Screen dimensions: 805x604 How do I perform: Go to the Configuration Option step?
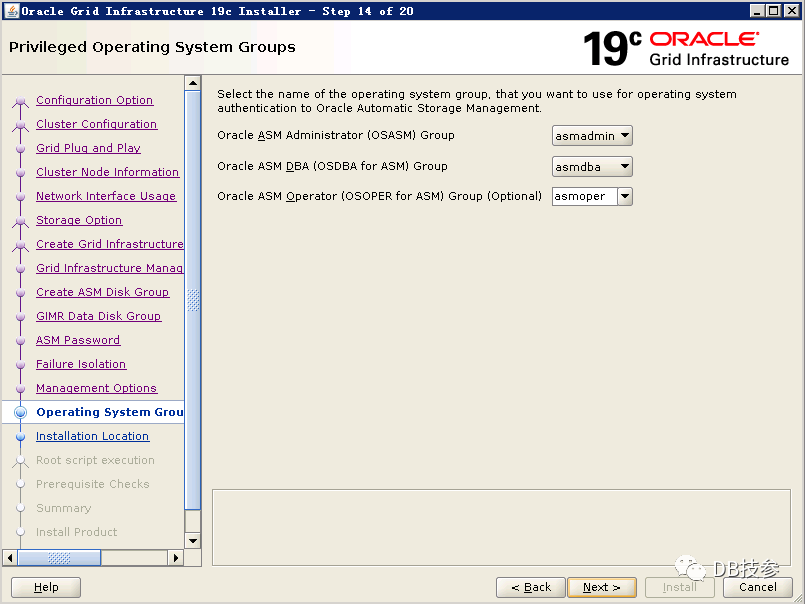pos(94,100)
